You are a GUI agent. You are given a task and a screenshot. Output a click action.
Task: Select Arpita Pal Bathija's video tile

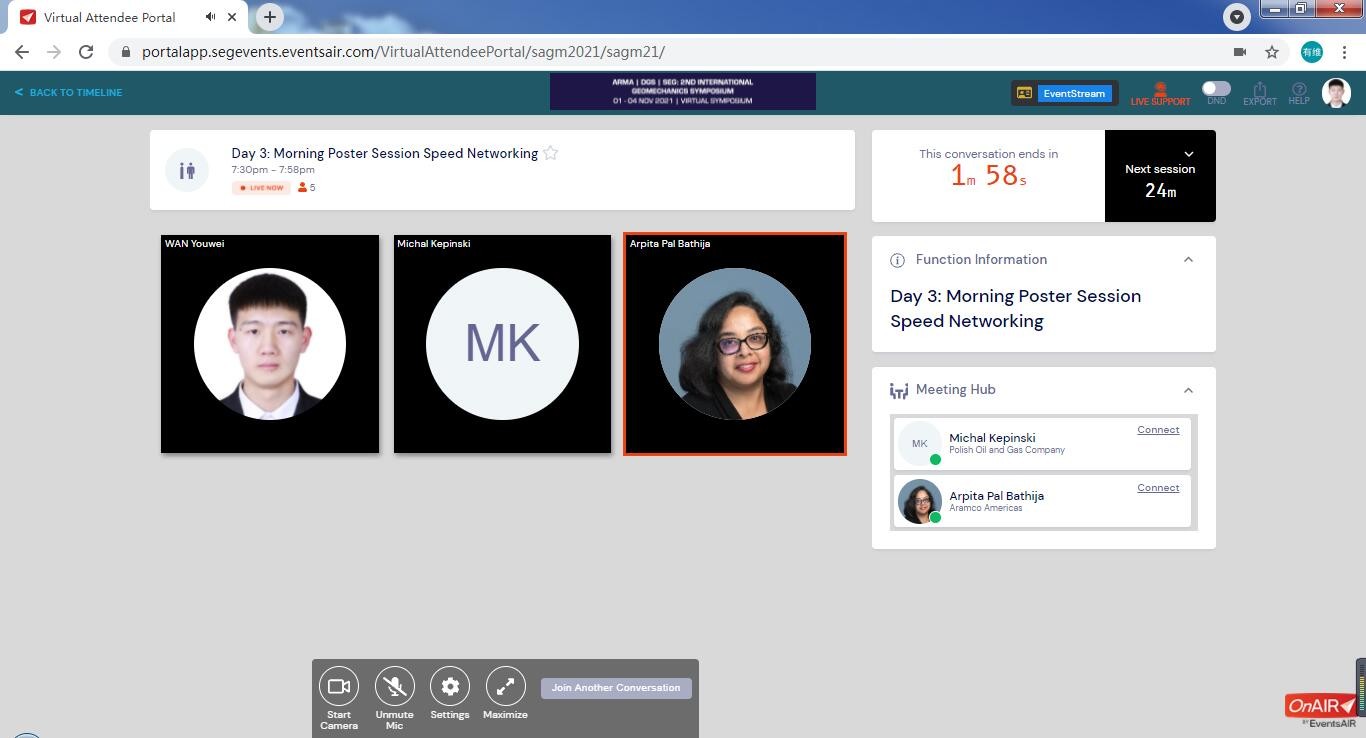point(734,344)
